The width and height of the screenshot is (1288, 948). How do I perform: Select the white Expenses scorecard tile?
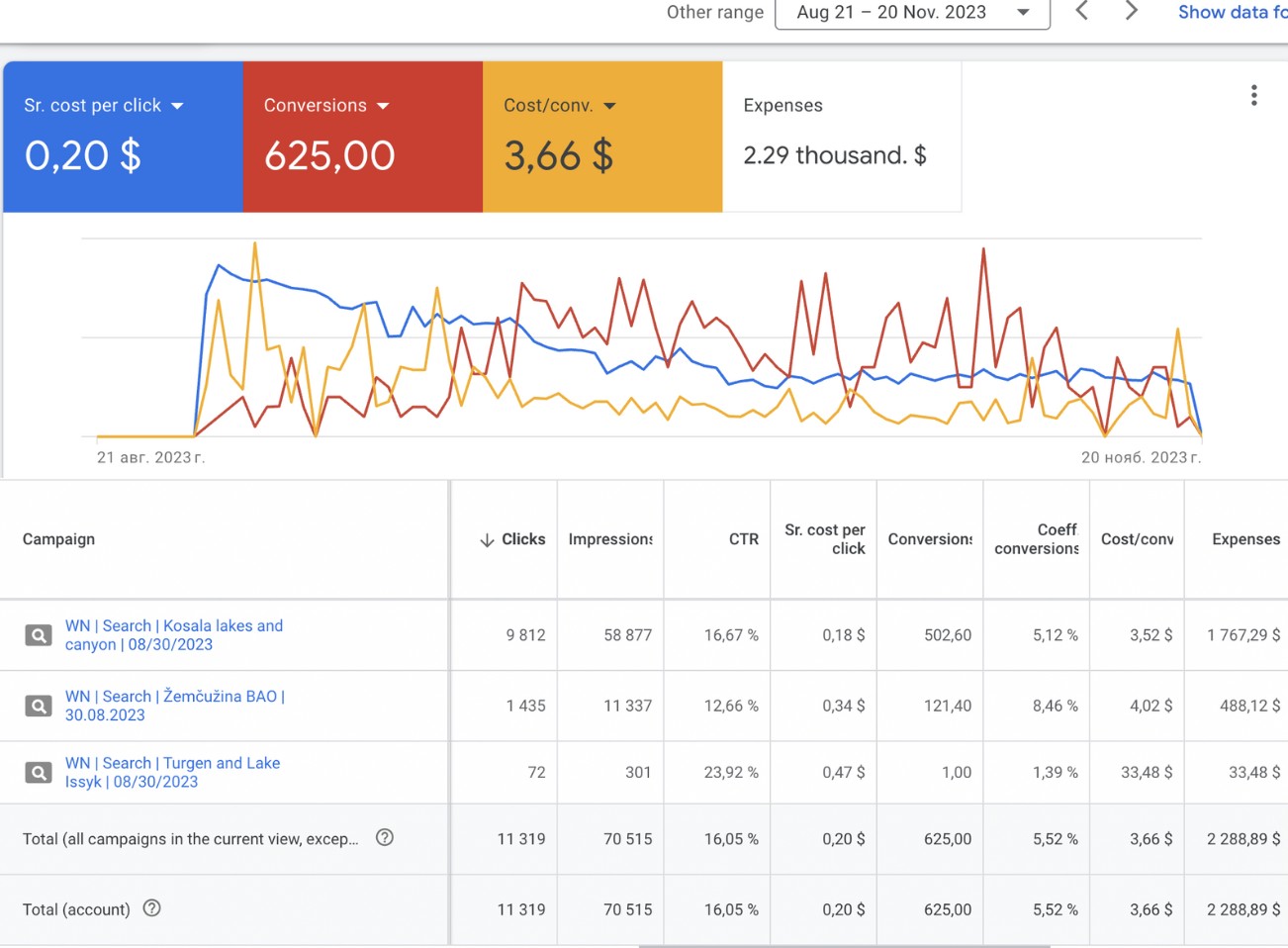(x=841, y=137)
